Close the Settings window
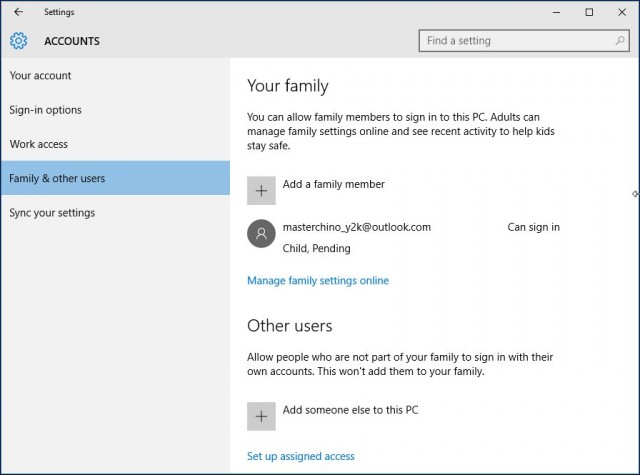Screen dimensions: 640x475 pyautogui.click(x=622, y=12)
